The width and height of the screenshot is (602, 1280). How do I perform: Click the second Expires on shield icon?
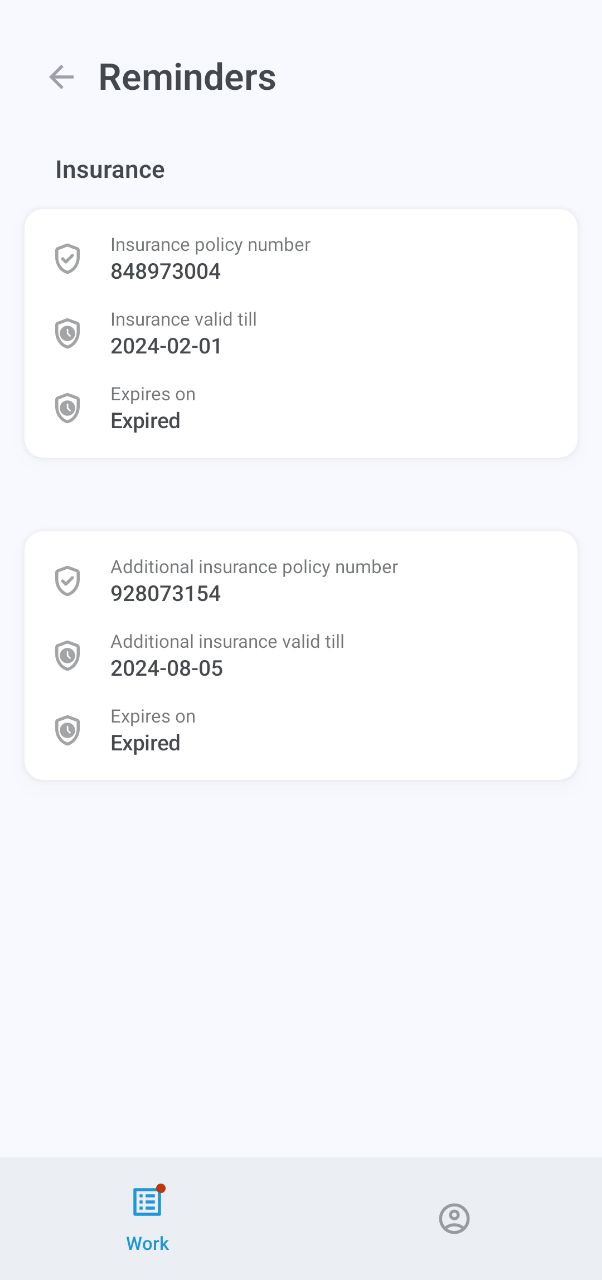pyautogui.click(x=67, y=730)
